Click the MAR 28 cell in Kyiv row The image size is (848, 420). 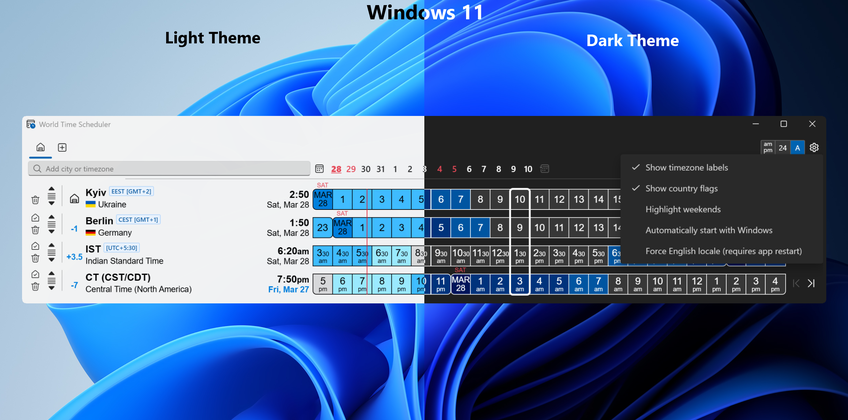(x=323, y=199)
